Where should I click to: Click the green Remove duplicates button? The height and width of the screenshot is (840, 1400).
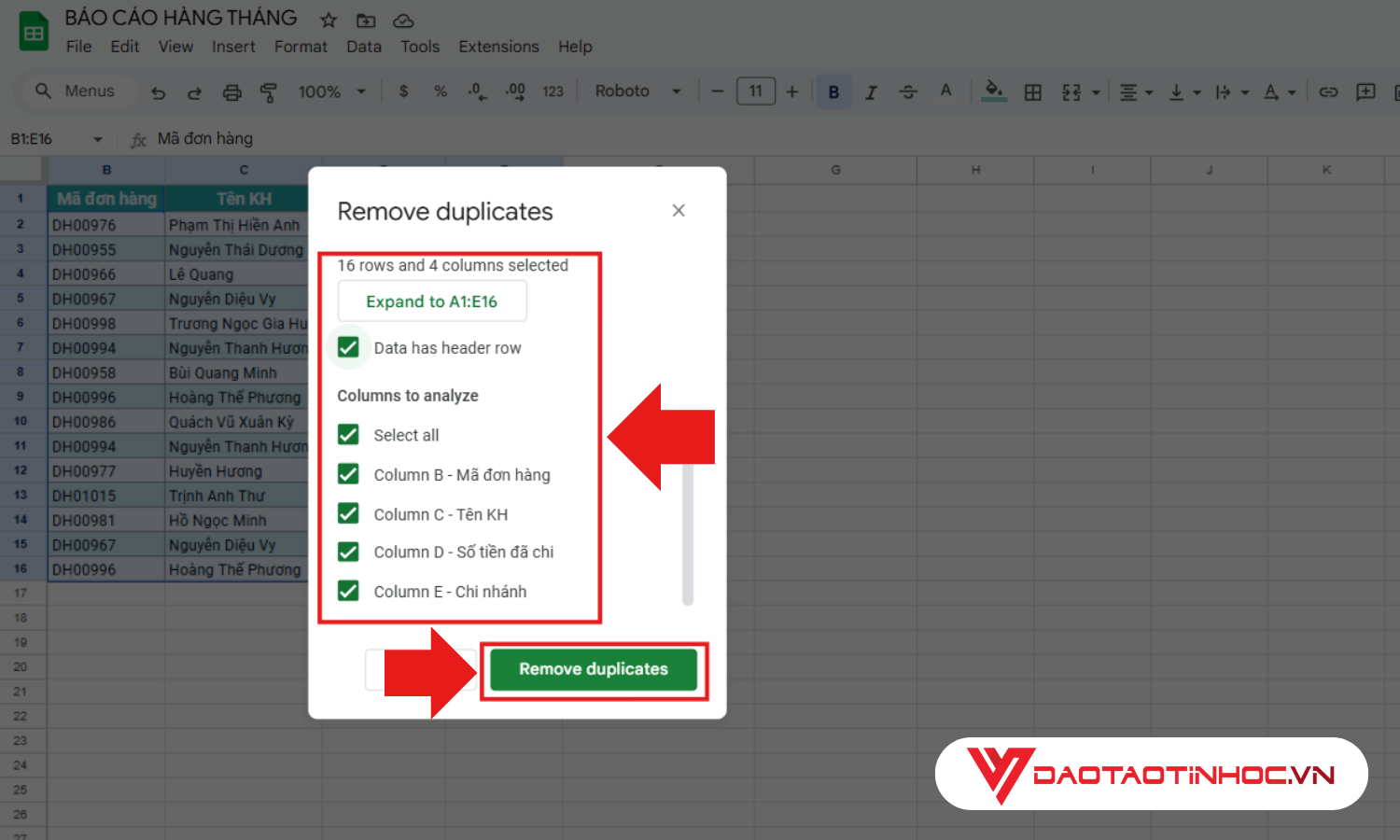tap(594, 669)
